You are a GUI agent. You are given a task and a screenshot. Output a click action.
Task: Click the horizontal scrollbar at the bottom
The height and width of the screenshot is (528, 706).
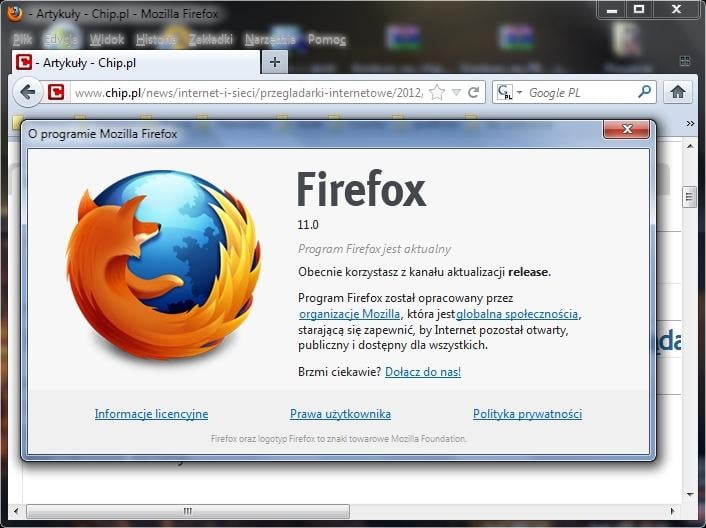pos(187,511)
